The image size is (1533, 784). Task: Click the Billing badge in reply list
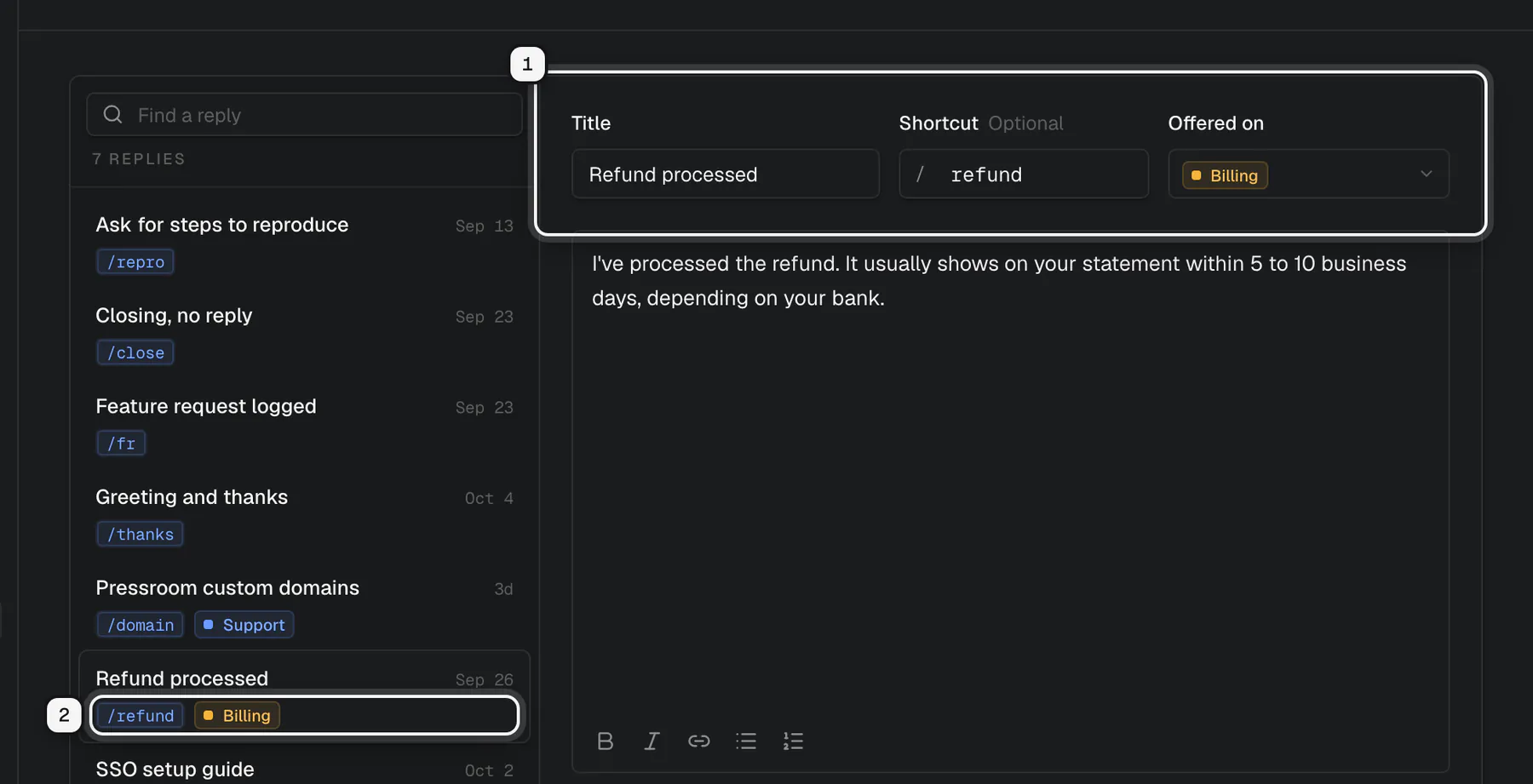coord(237,716)
